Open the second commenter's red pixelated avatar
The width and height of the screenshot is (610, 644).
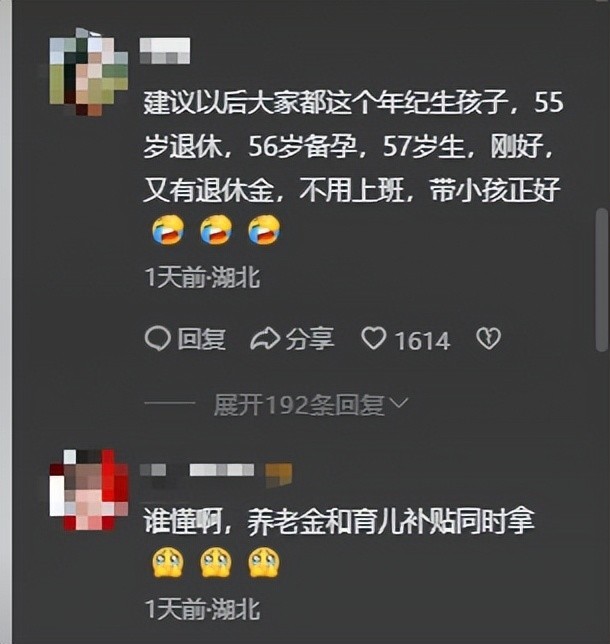point(89,490)
